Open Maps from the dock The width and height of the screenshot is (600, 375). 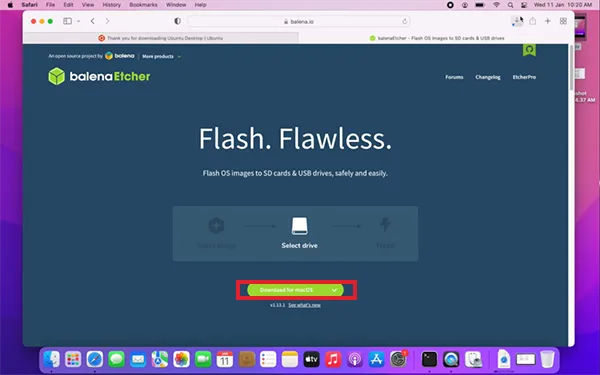tap(160, 359)
